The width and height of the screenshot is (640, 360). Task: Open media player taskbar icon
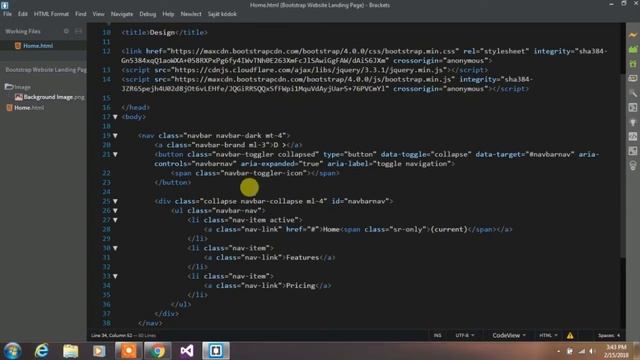pyautogui.click(x=99, y=351)
